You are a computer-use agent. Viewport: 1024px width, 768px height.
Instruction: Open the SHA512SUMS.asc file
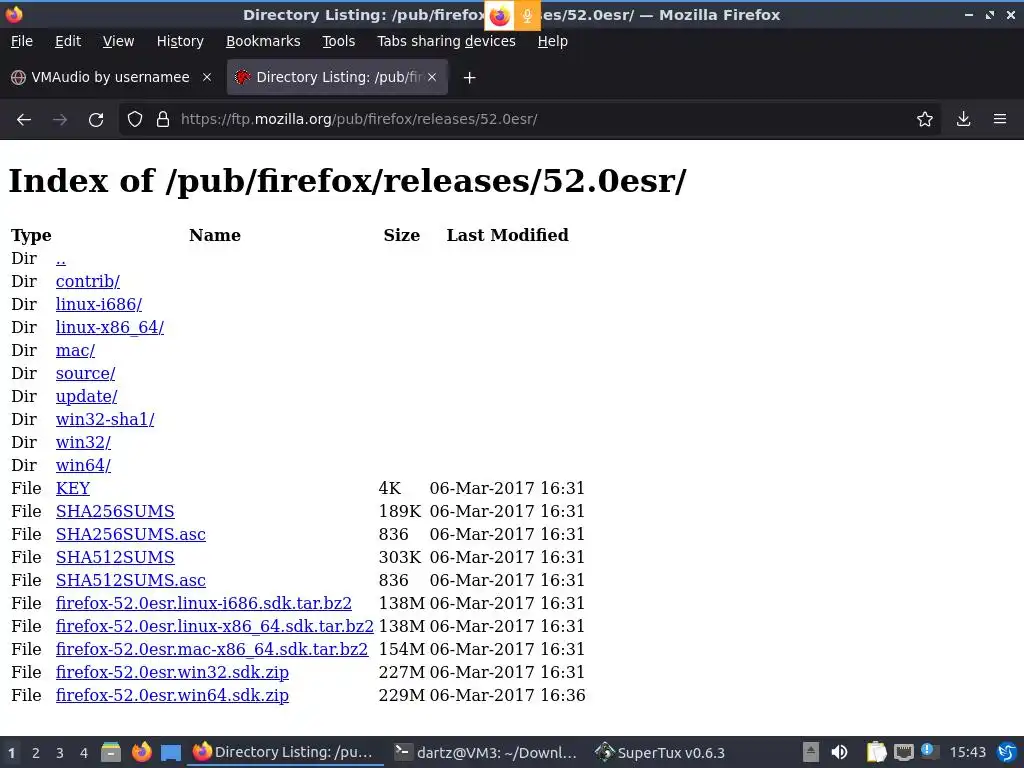pyautogui.click(x=131, y=580)
